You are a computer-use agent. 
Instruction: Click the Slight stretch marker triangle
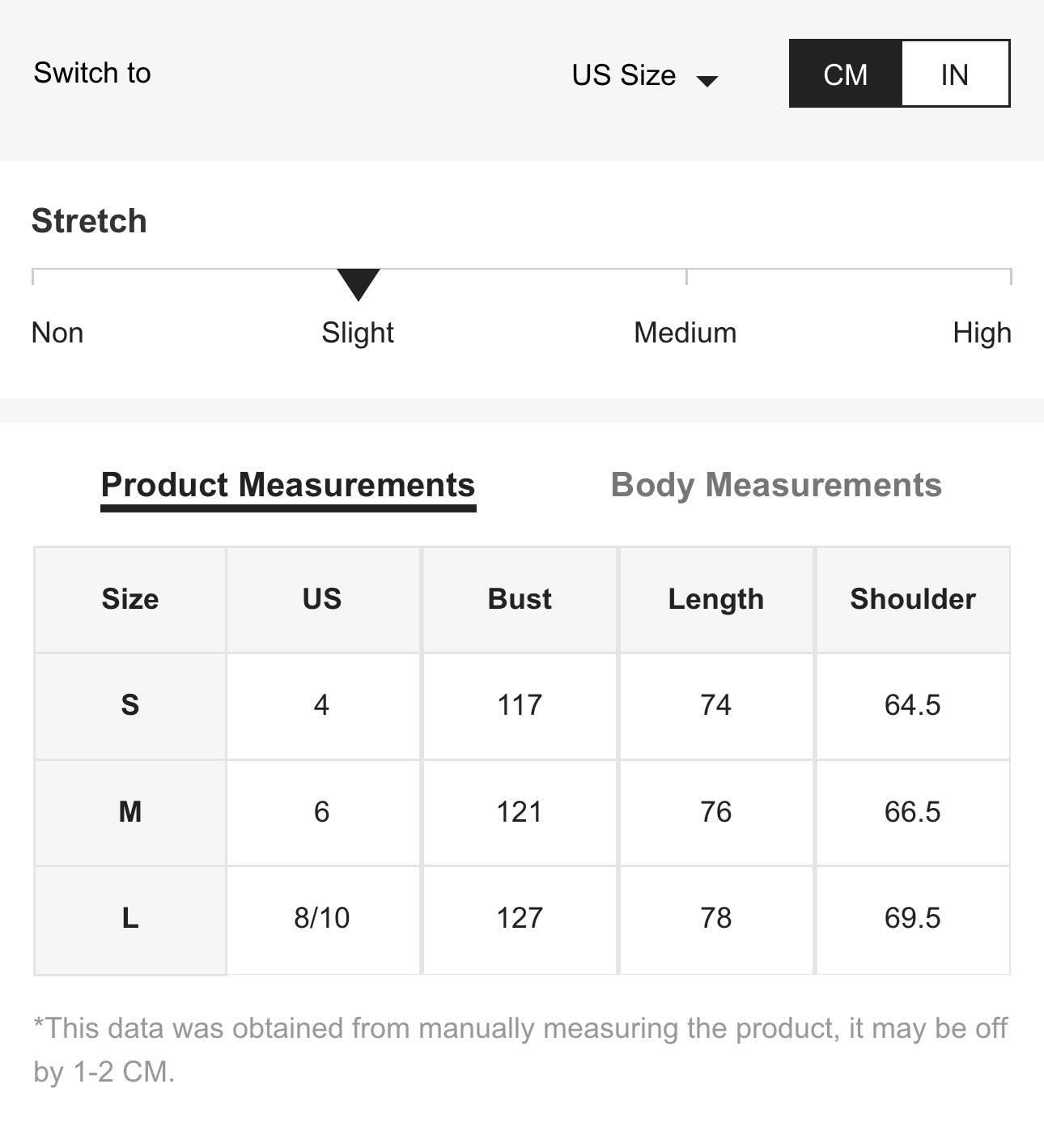click(359, 283)
